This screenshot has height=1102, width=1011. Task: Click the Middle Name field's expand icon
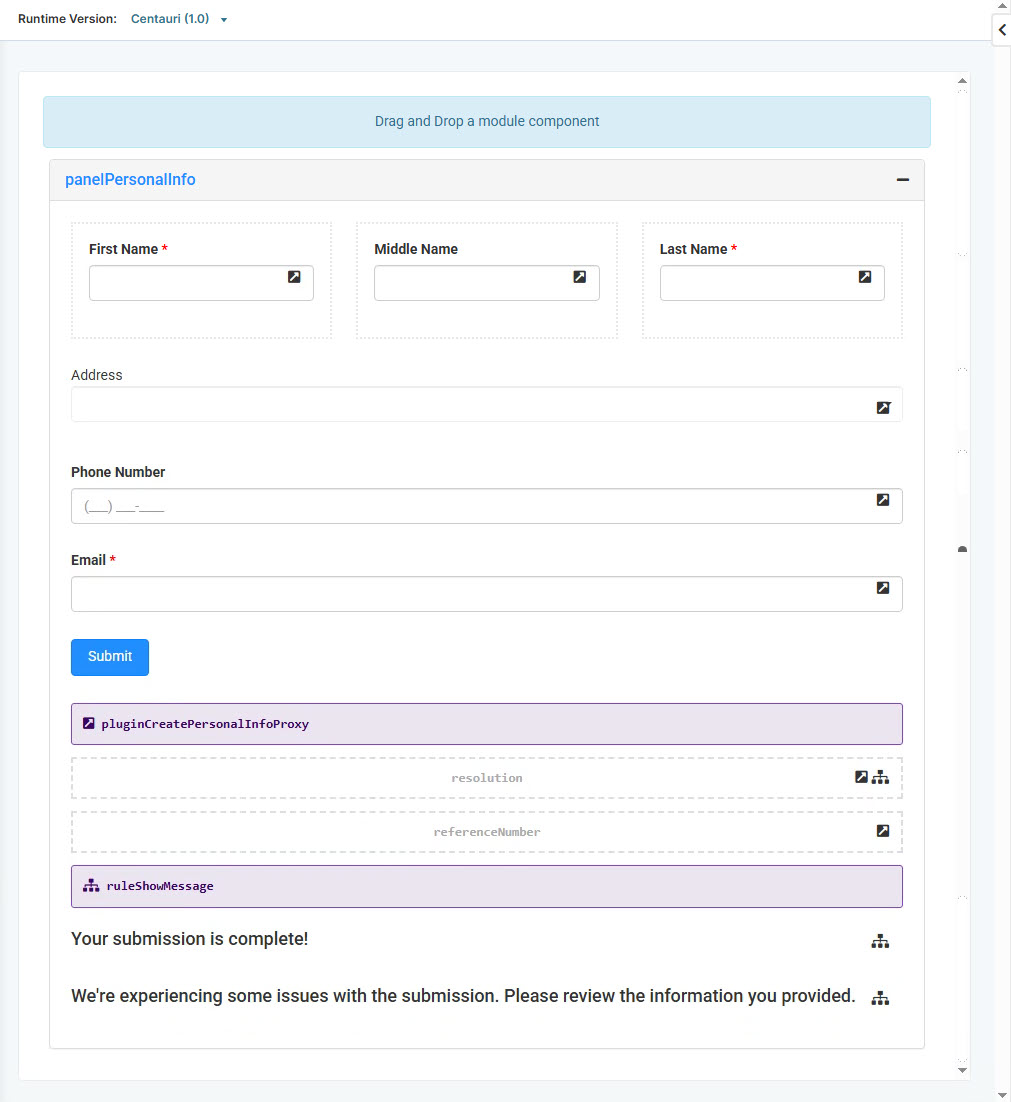pyautogui.click(x=580, y=277)
